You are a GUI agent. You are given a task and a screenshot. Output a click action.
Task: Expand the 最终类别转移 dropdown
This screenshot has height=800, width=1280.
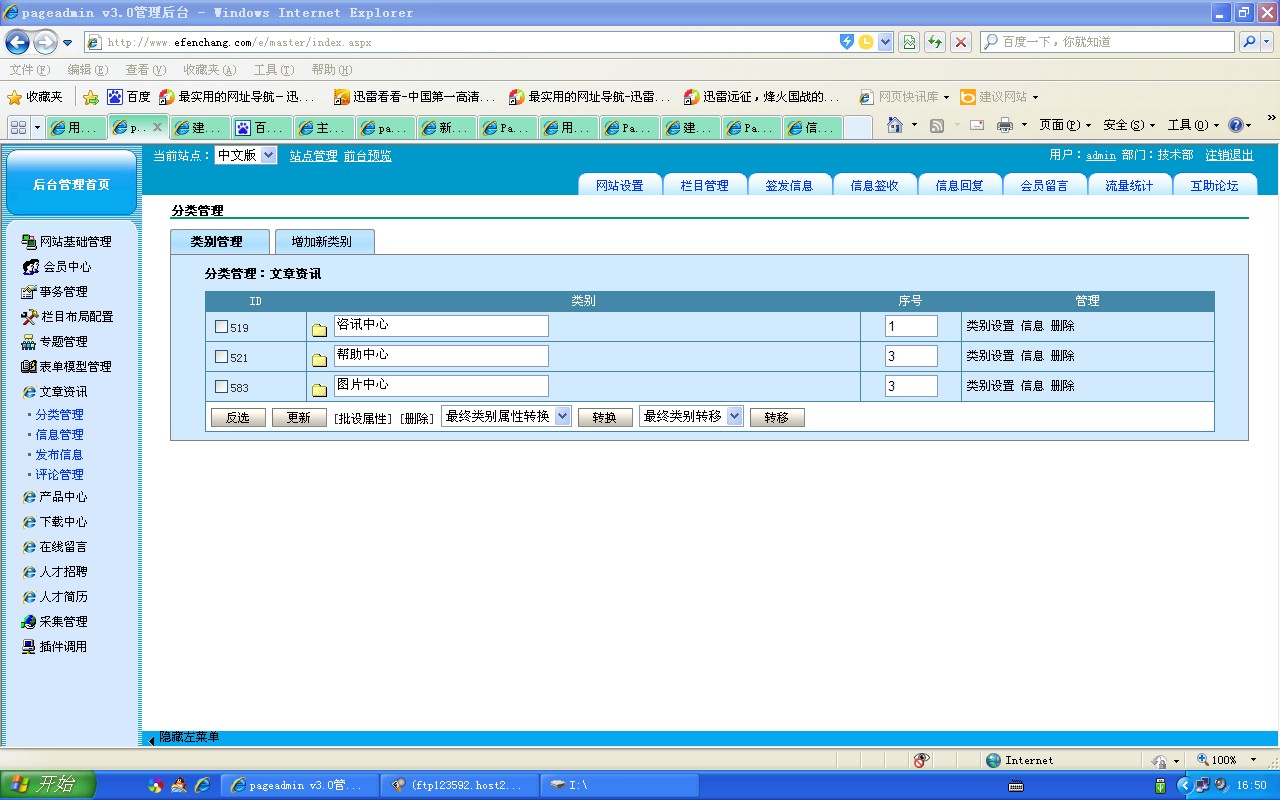tap(691, 416)
